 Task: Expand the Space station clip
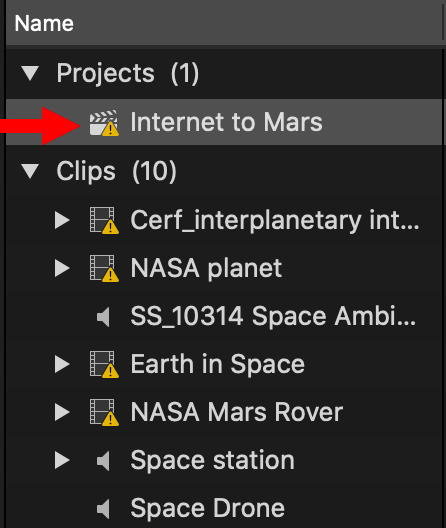point(62,460)
